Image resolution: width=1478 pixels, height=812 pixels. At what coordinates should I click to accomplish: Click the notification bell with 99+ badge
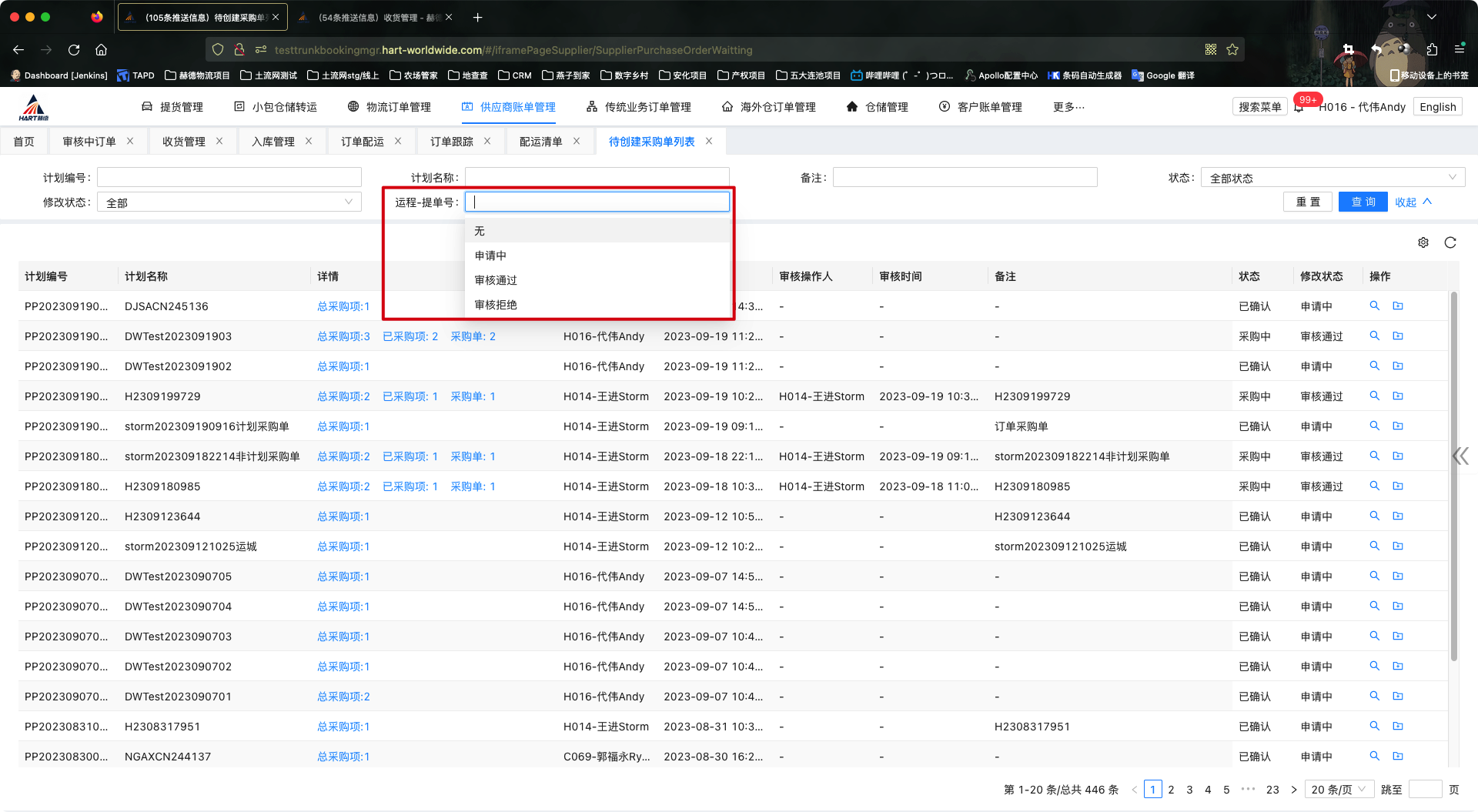coord(1299,107)
